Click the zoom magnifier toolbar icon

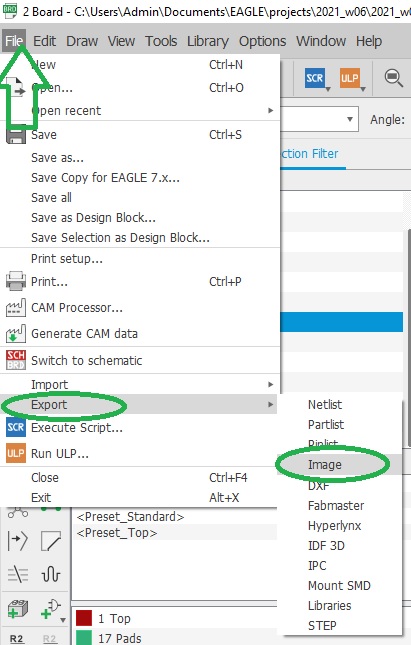click(393, 78)
